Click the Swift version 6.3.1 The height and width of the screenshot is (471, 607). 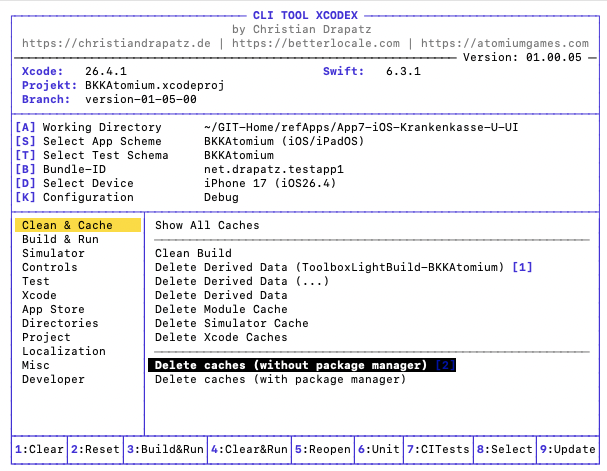coord(403,71)
